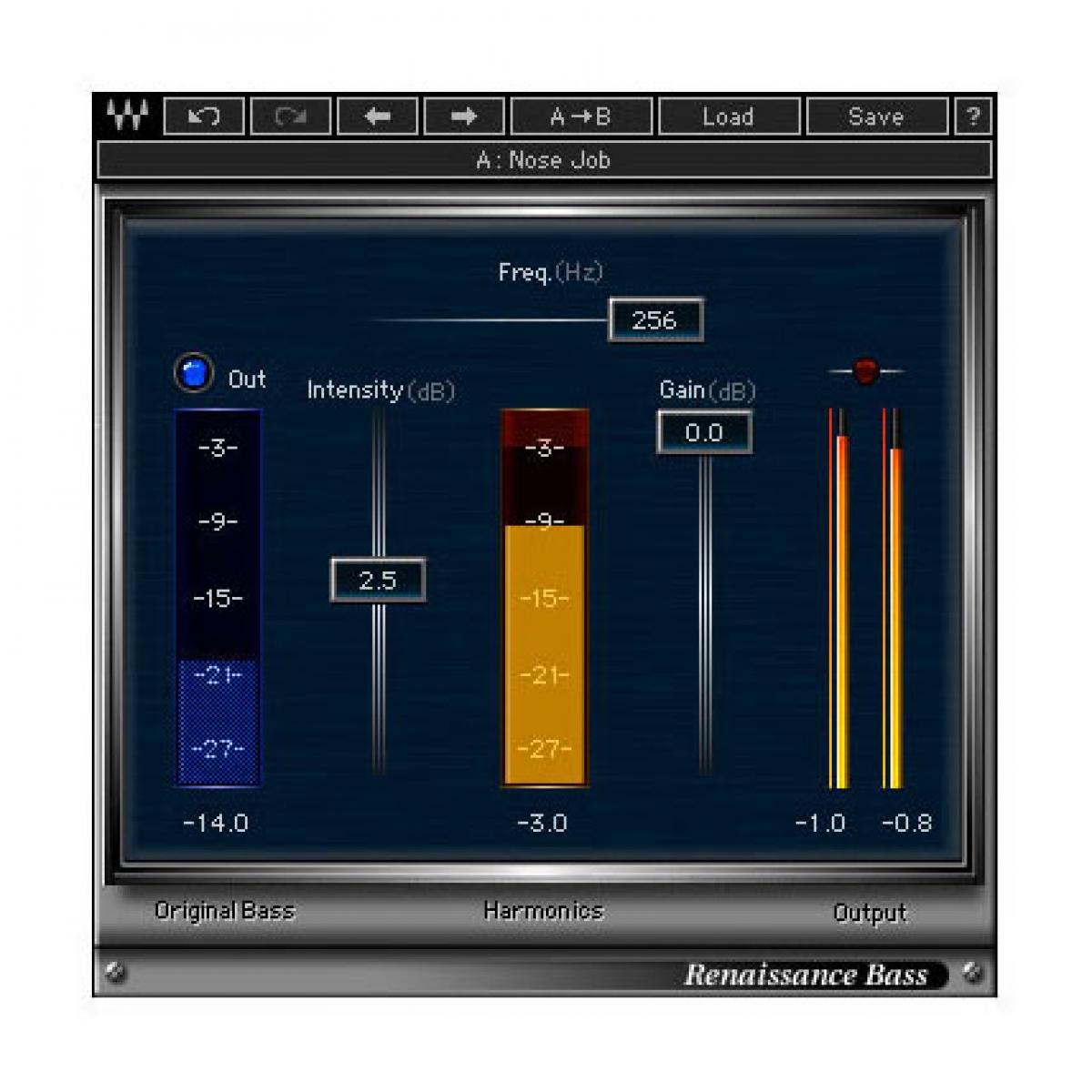The width and height of the screenshot is (1092, 1092).
Task: Click the 'Intensity (dB)' label
Action: 380,390
